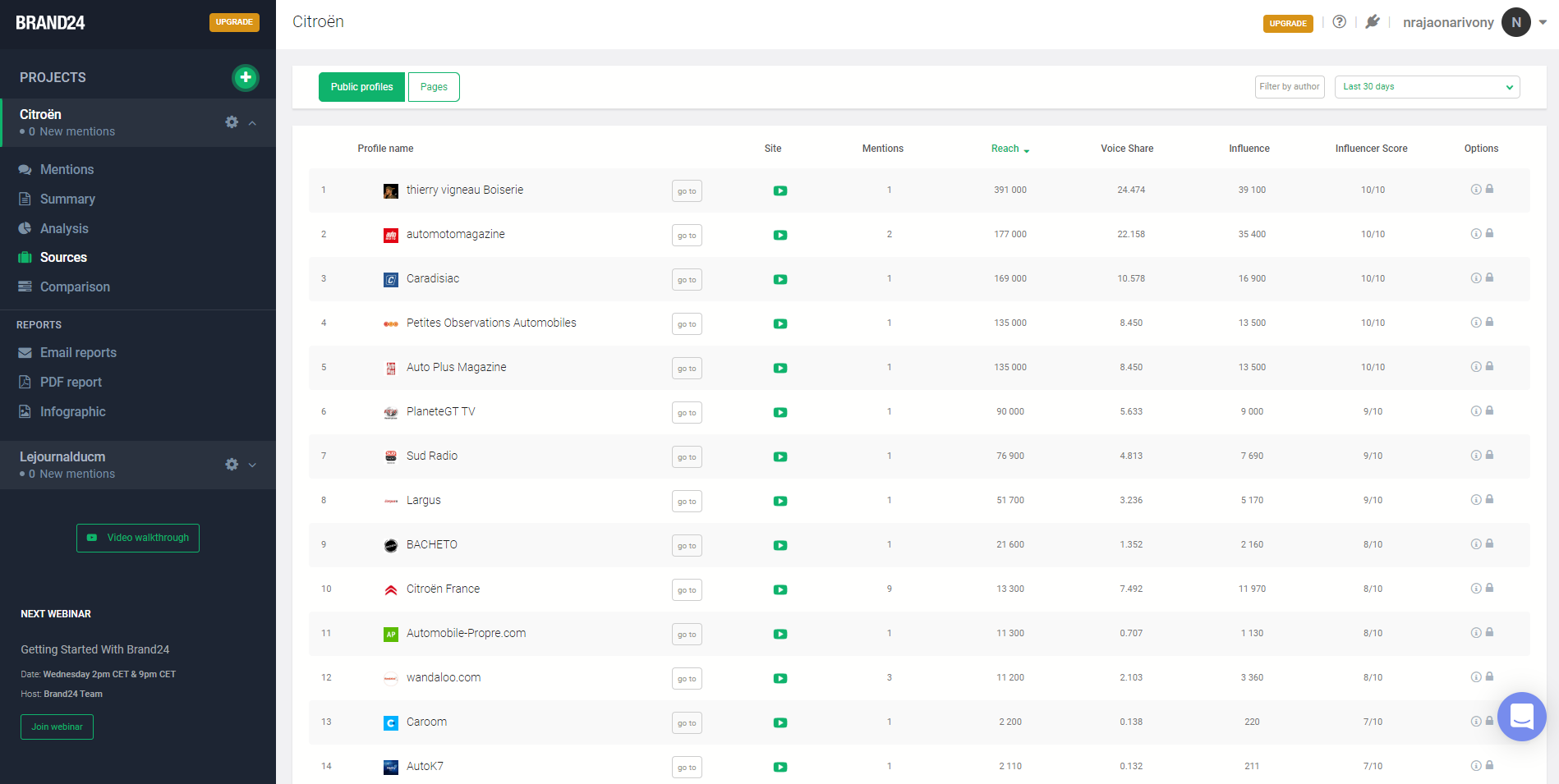Go to the Analysis section
The image size is (1559, 784).
[x=64, y=228]
